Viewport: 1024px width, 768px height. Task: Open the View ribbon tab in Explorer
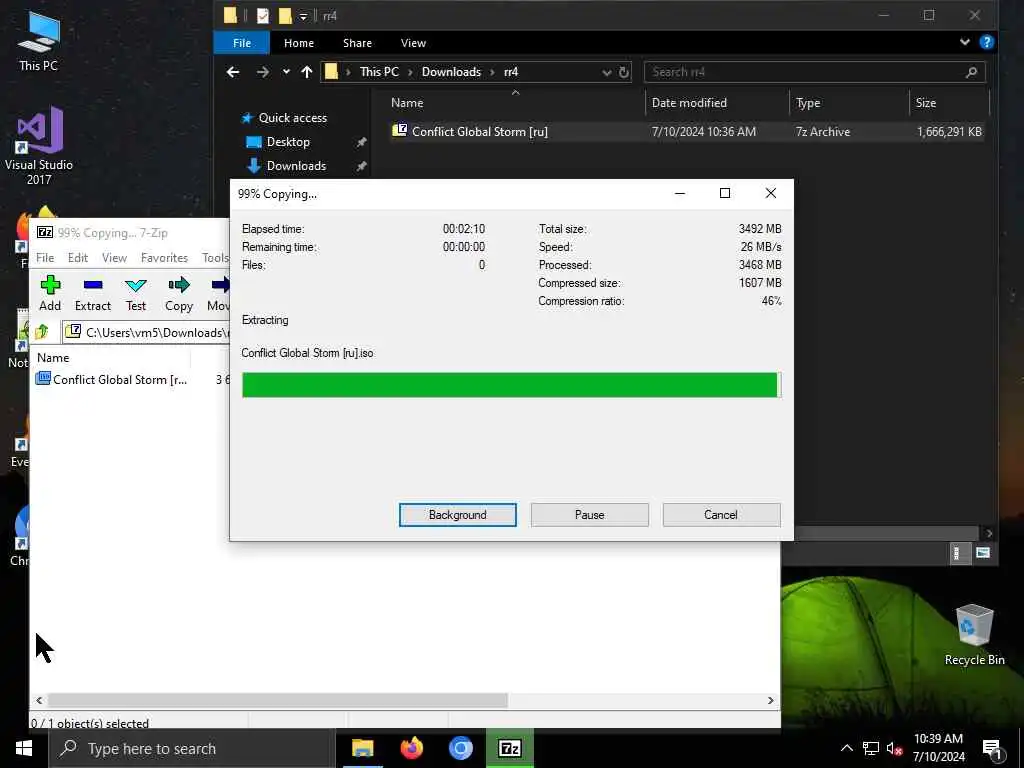pyautogui.click(x=413, y=43)
